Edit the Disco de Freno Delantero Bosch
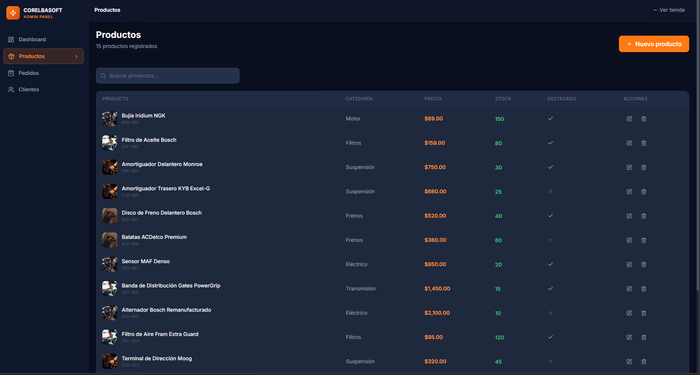The width and height of the screenshot is (700, 375). (x=629, y=216)
